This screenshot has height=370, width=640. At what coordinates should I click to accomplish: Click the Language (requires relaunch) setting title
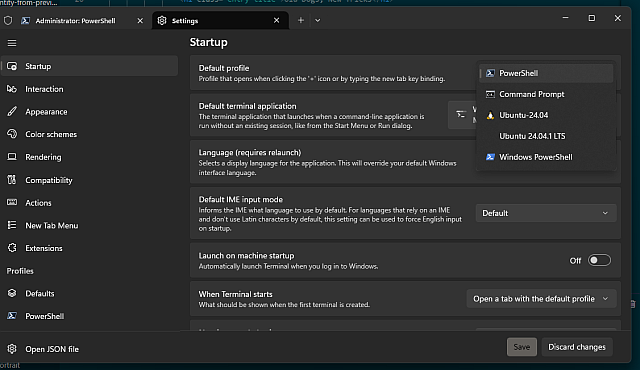[x=250, y=153]
